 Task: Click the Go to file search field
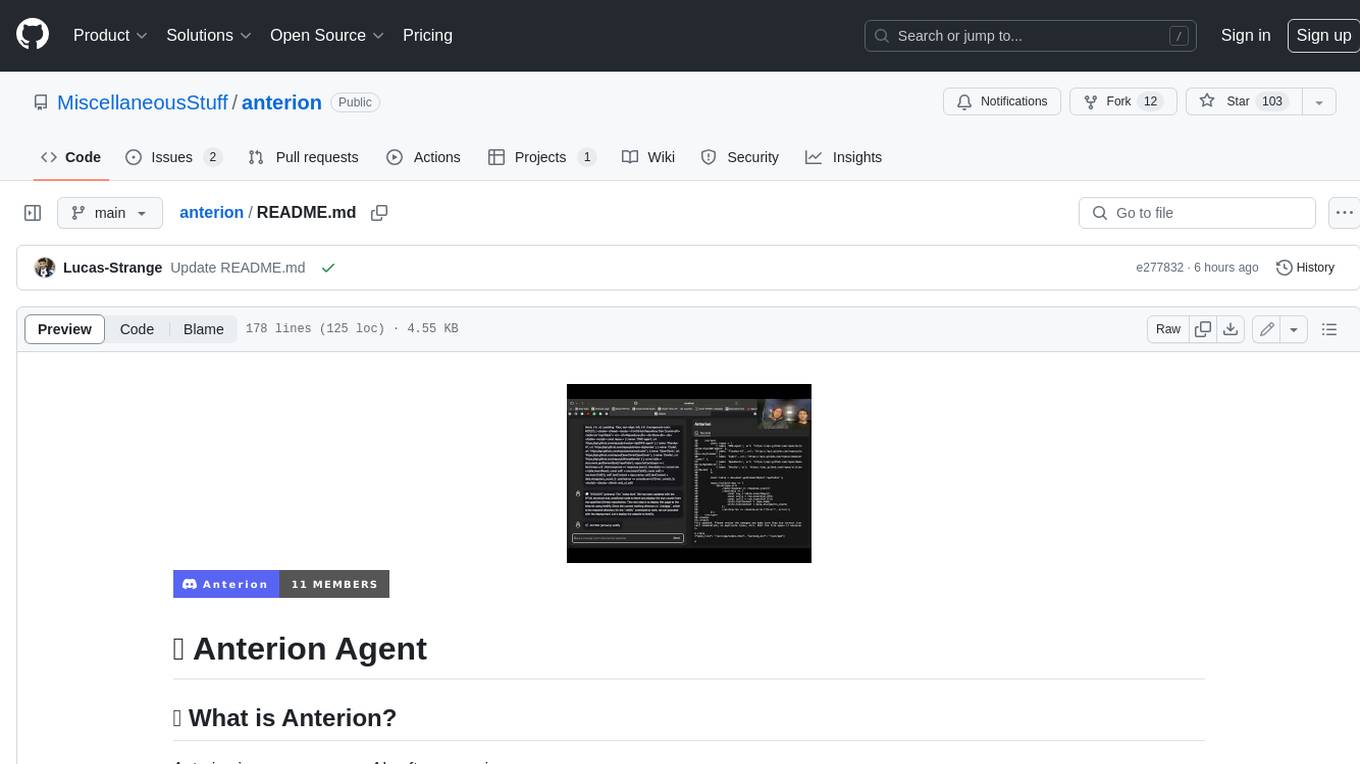(x=1197, y=213)
